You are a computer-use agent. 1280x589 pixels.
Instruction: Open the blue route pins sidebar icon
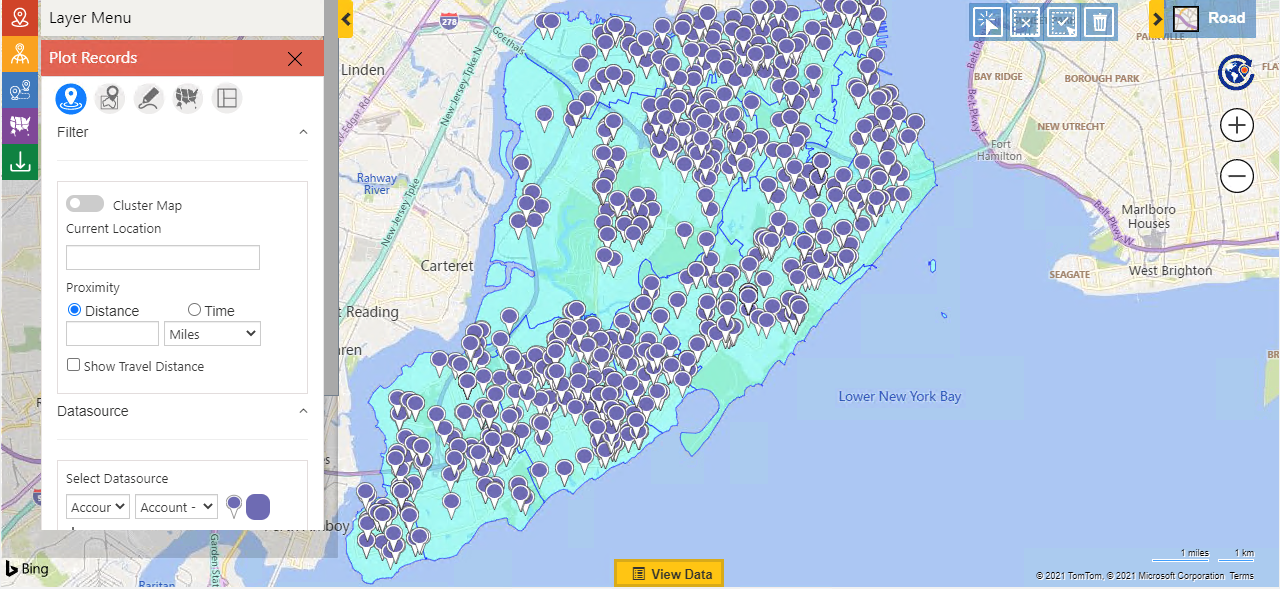click(19, 91)
